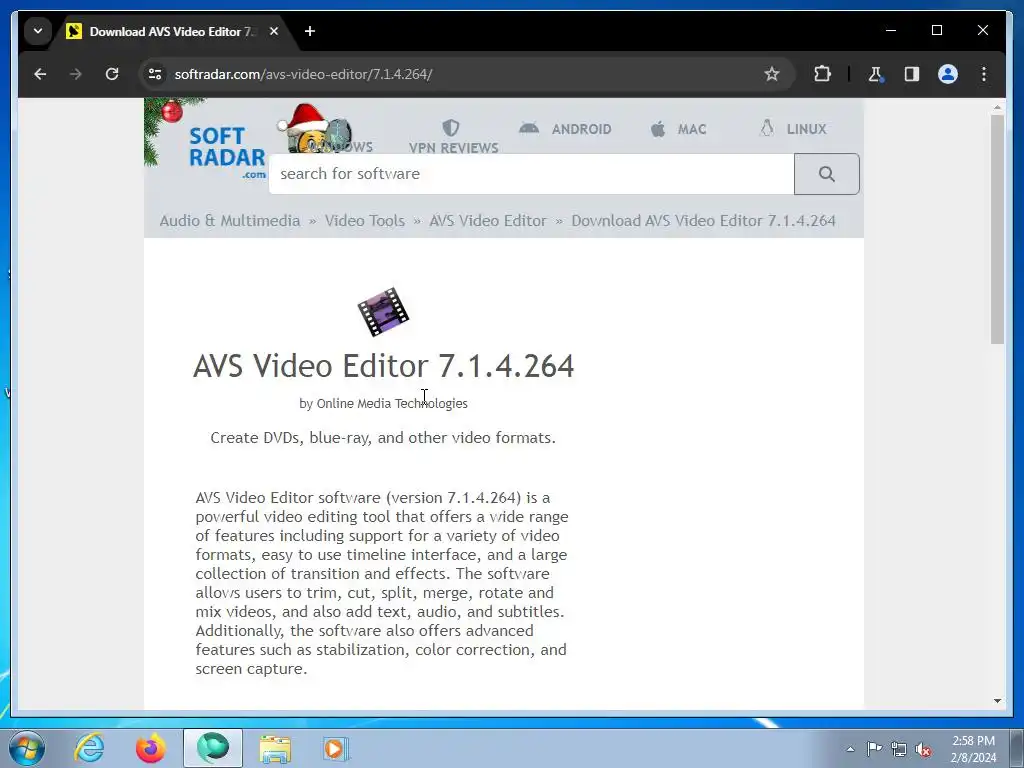Open the Chrome three-dot menu

tap(984, 74)
